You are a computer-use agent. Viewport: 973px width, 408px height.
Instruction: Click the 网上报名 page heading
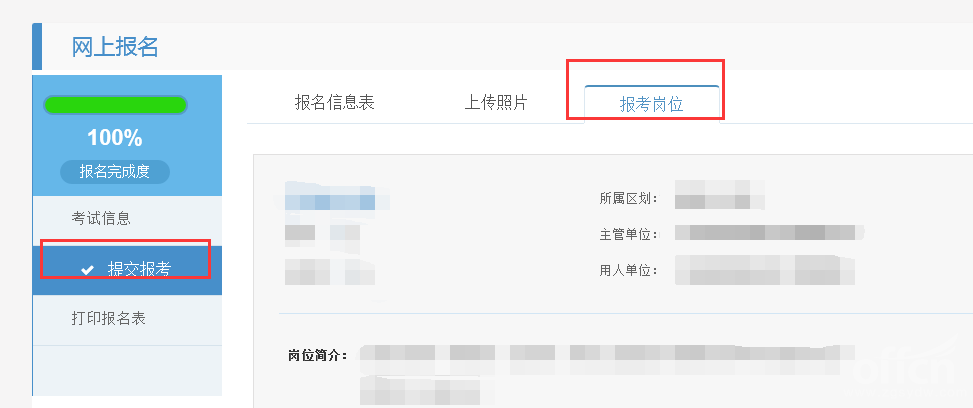115,47
